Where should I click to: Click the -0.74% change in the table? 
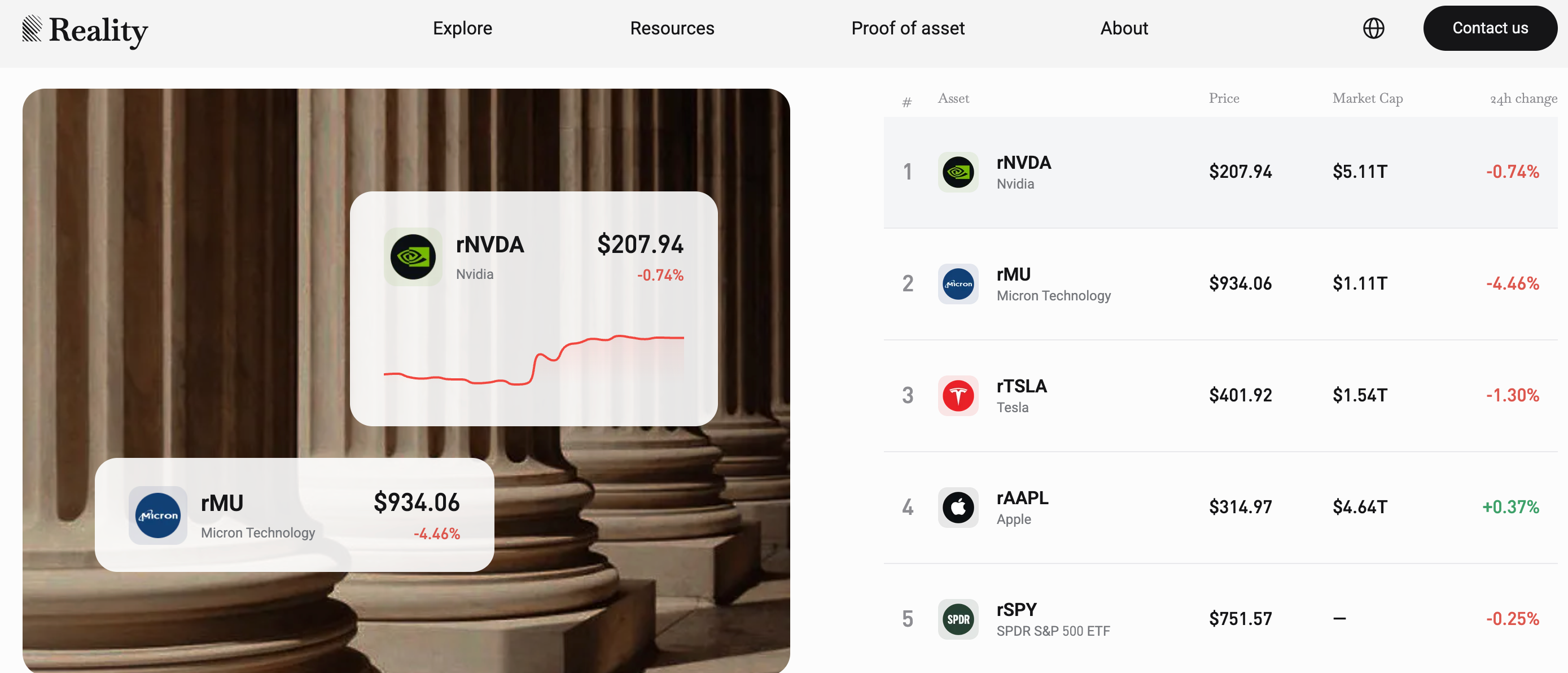click(1513, 172)
